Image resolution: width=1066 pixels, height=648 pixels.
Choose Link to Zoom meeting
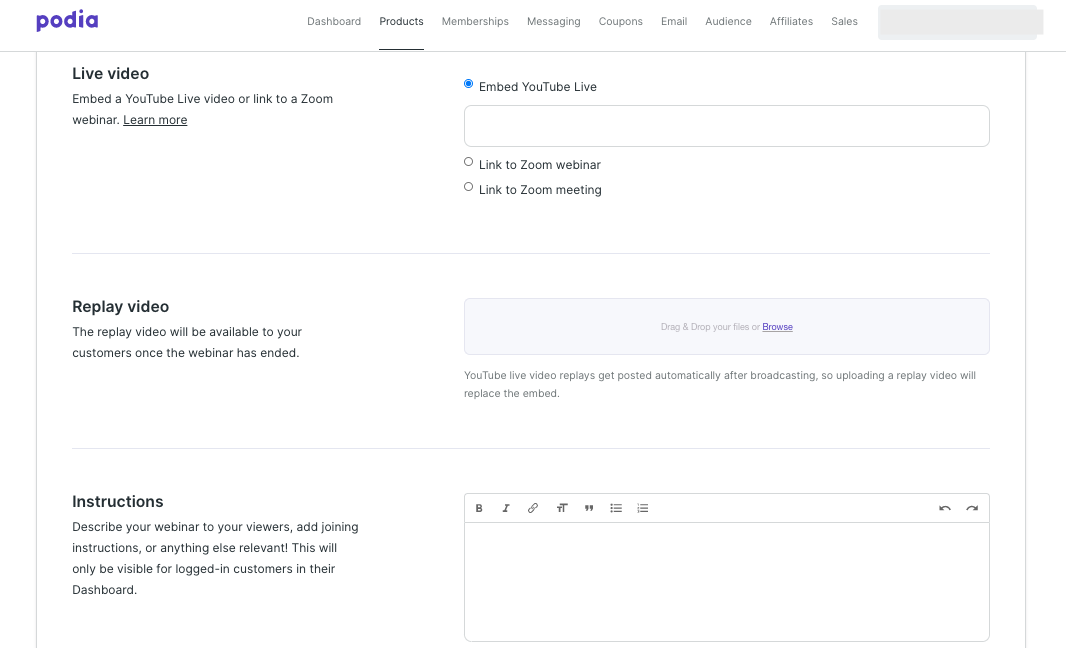[x=468, y=186]
